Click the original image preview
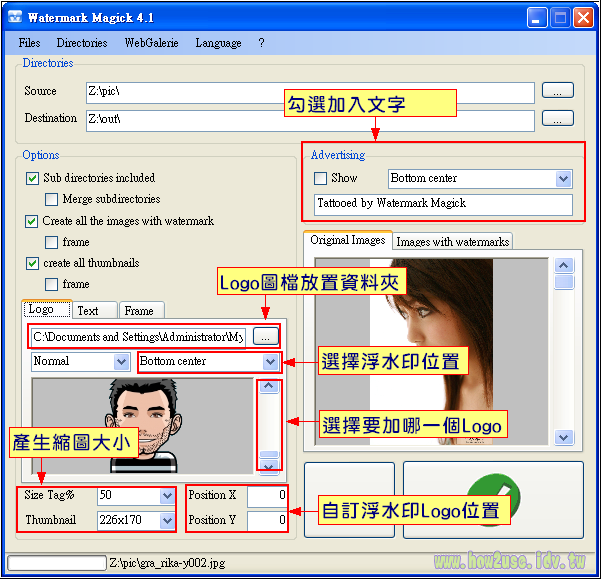 pyautogui.click(x=431, y=351)
